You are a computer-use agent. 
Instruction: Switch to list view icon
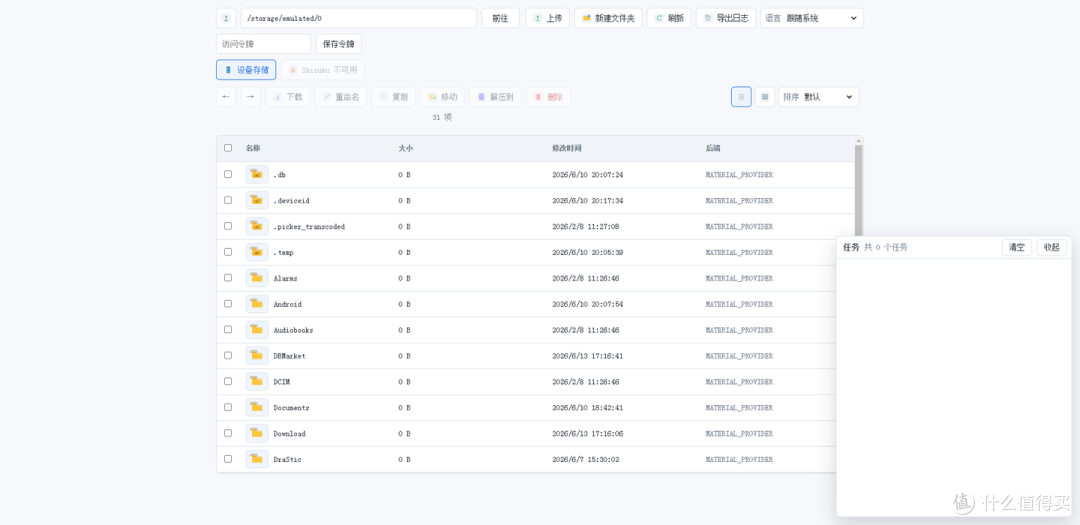pyautogui.click(x=741, y=96)
